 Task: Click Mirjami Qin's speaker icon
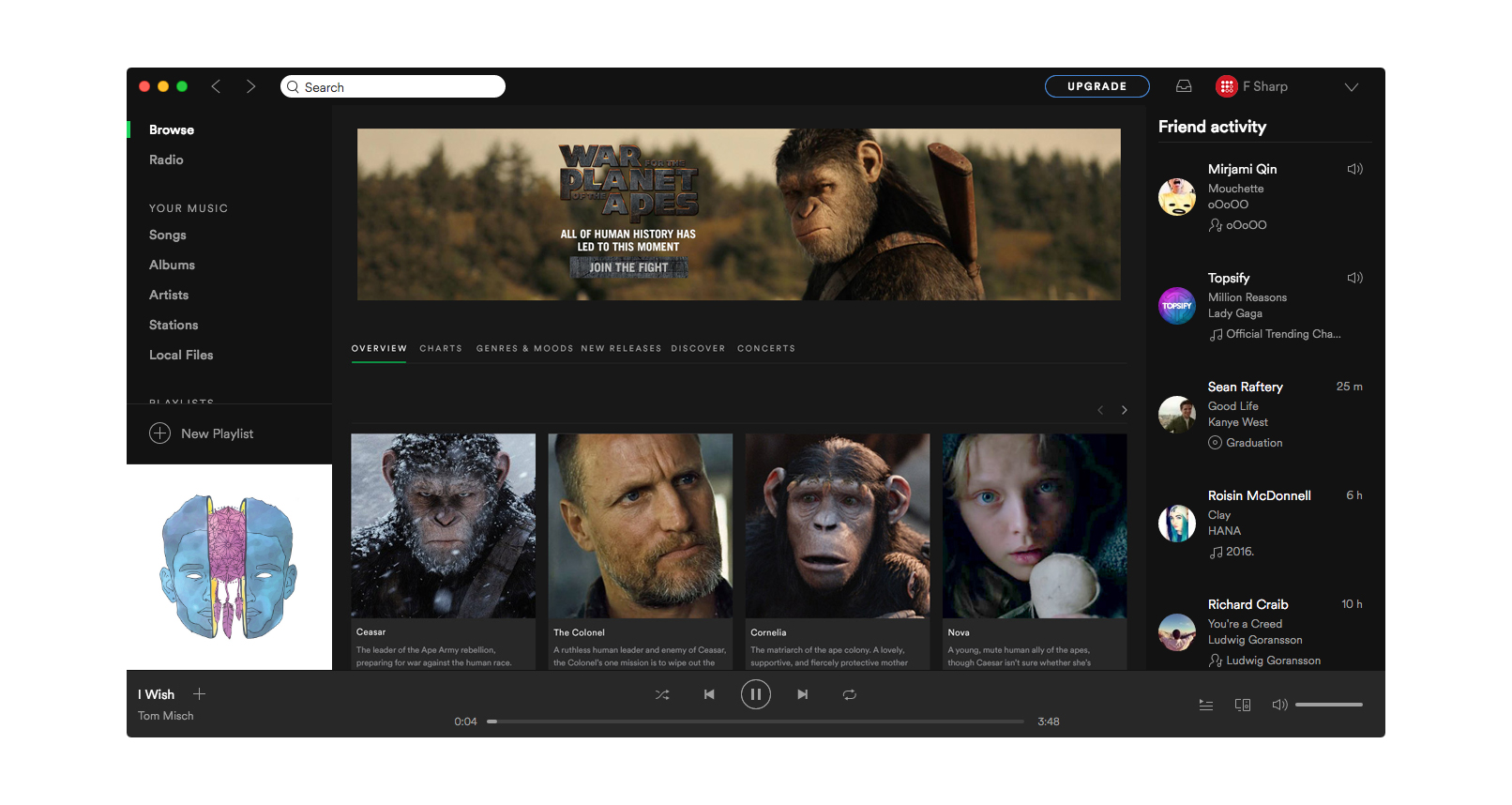[1355, 169]
